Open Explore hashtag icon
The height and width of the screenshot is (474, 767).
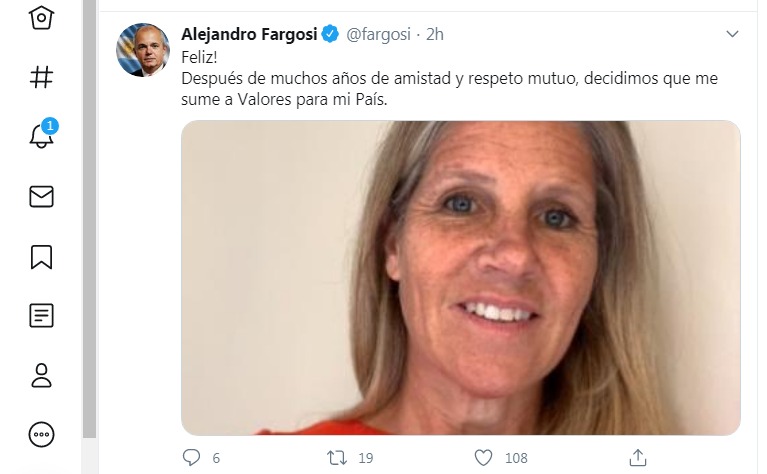(x=41, y=77)
